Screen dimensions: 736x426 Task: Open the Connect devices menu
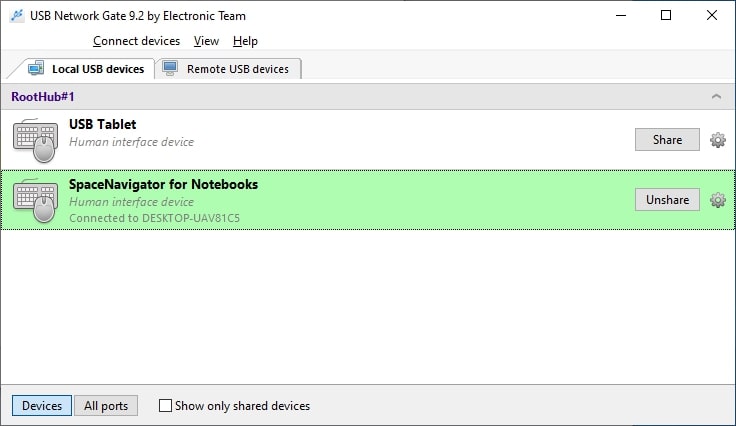tap(136, 41)
